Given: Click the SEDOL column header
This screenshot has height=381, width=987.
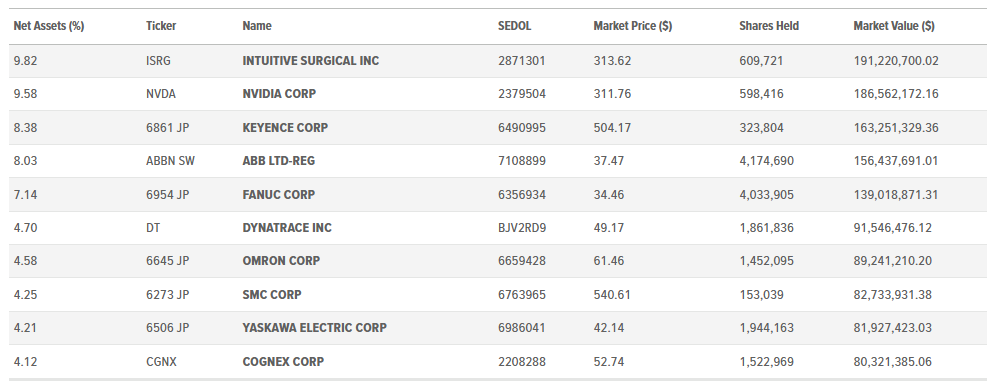Looking at the screenshot, I should tap(514, 26).
